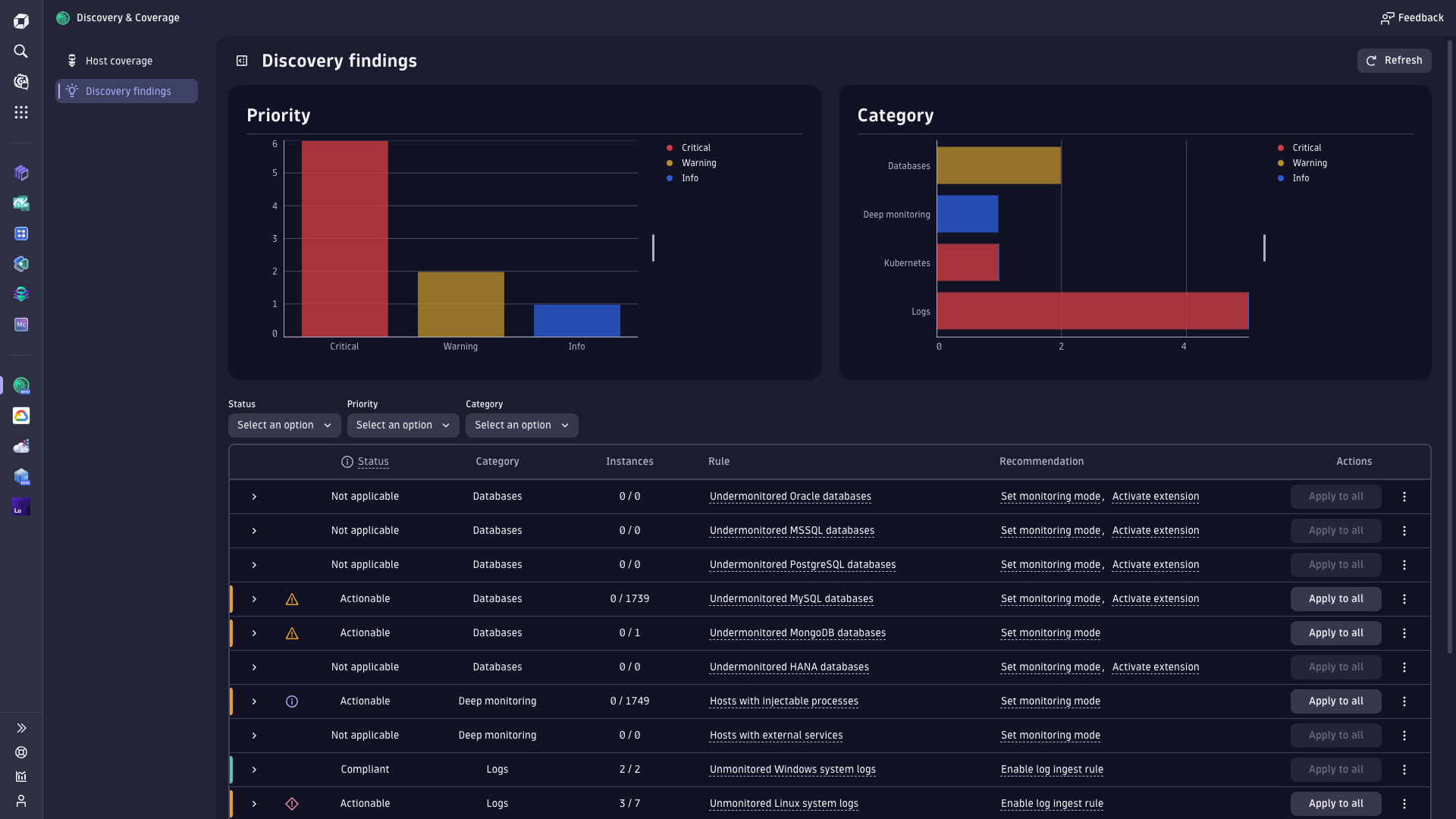Switch to Host coverage view
The height and width of the screenshot is (819, 1456).
[118, 61]
